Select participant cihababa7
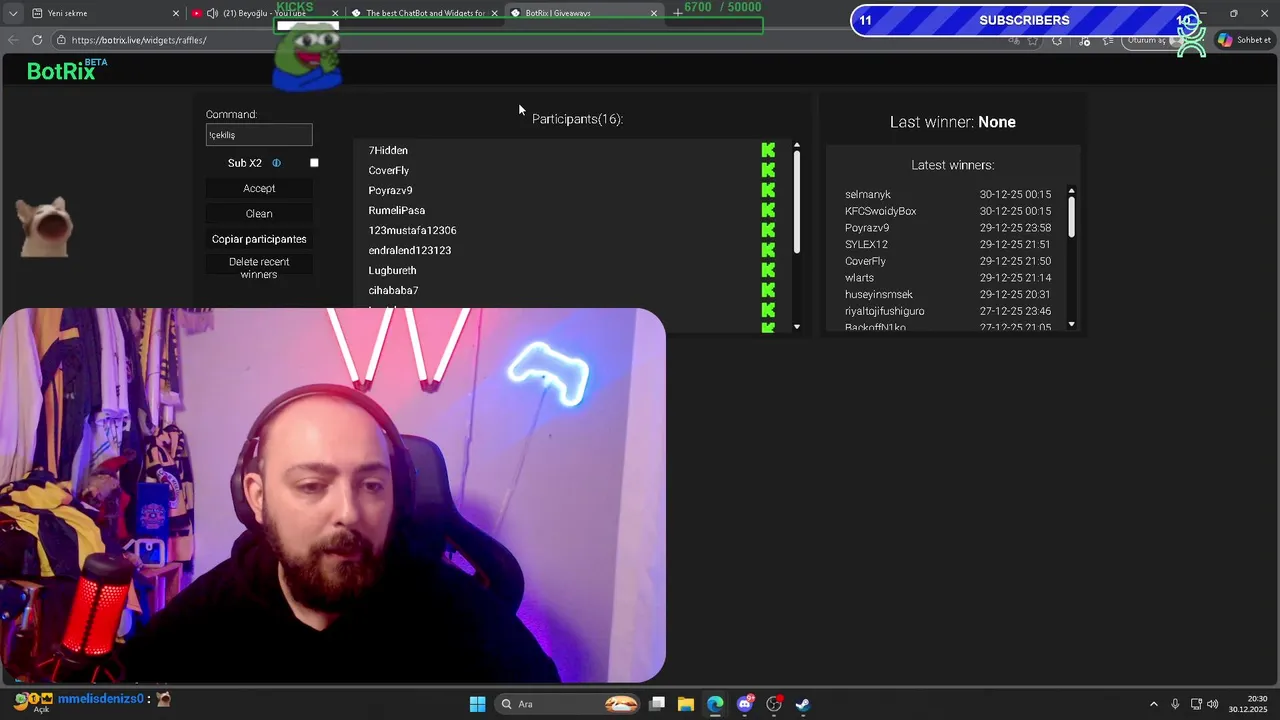 pyautogui.click(x=393, y=290)
